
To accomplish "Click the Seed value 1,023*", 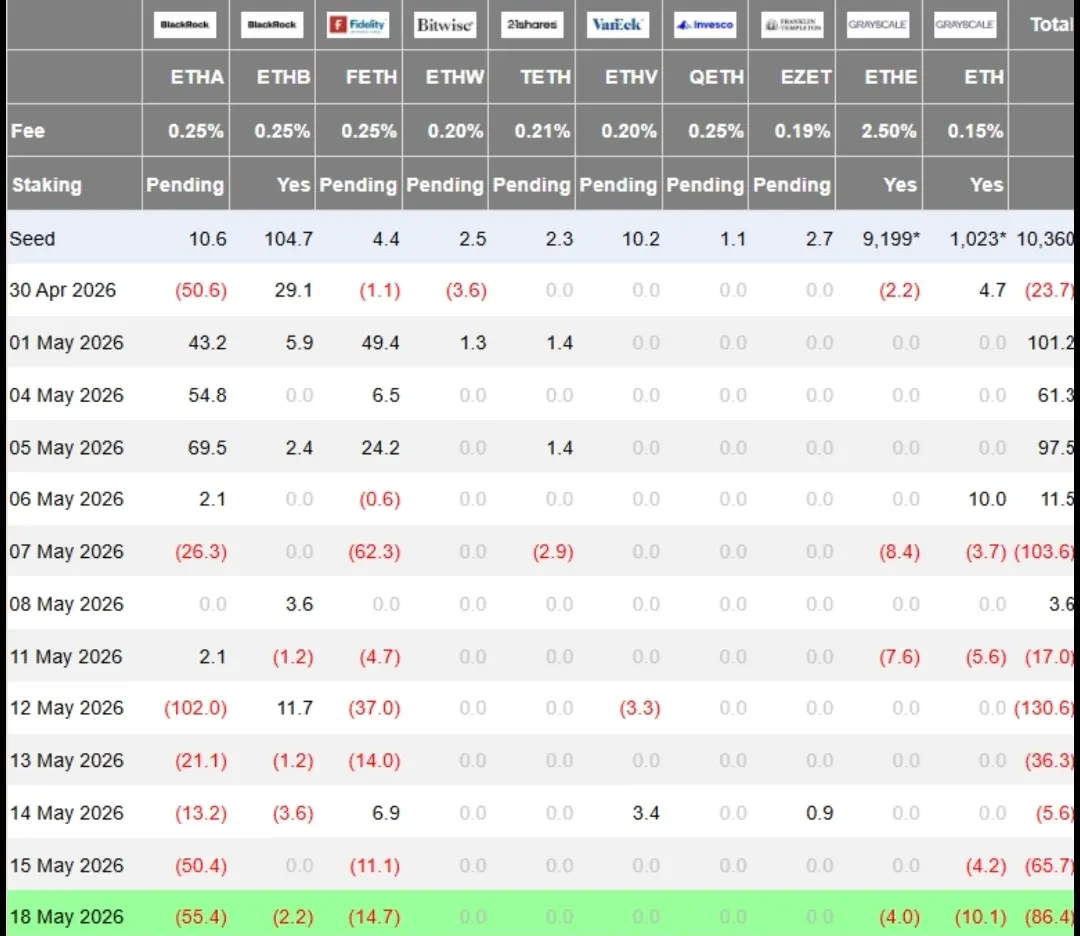I will 977,239.
